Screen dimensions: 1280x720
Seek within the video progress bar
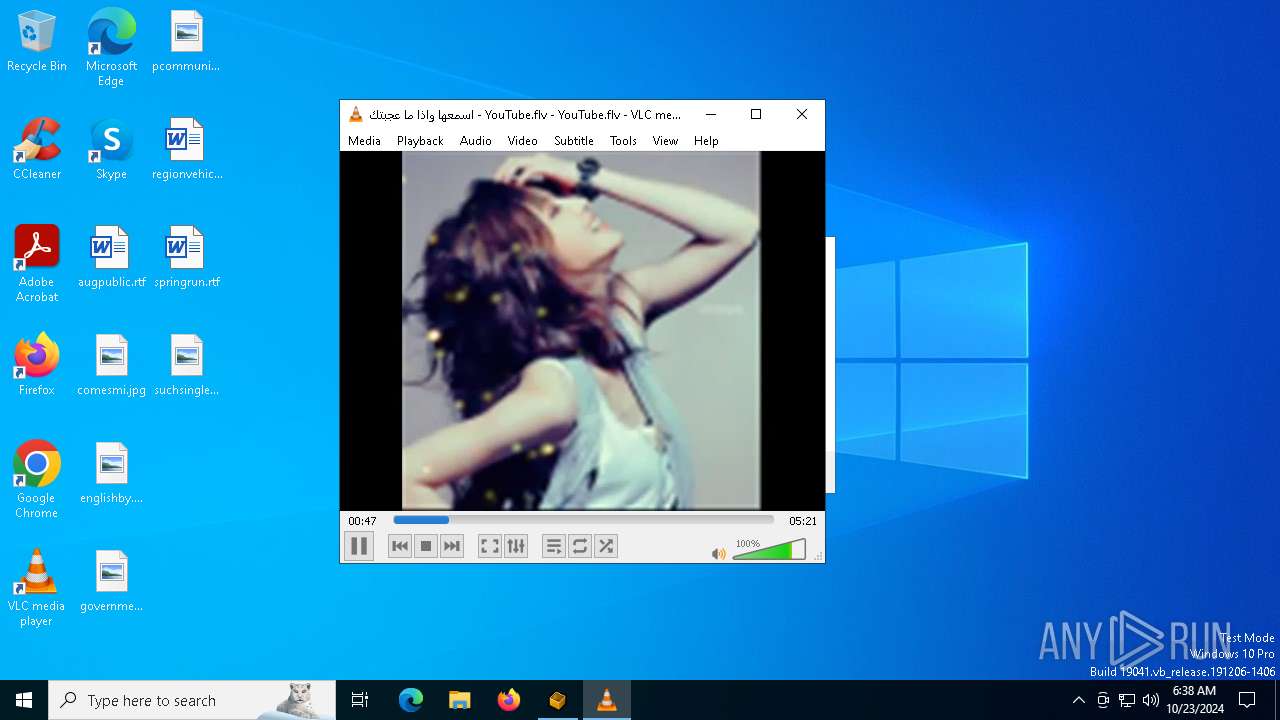click(x=584, y=520)
